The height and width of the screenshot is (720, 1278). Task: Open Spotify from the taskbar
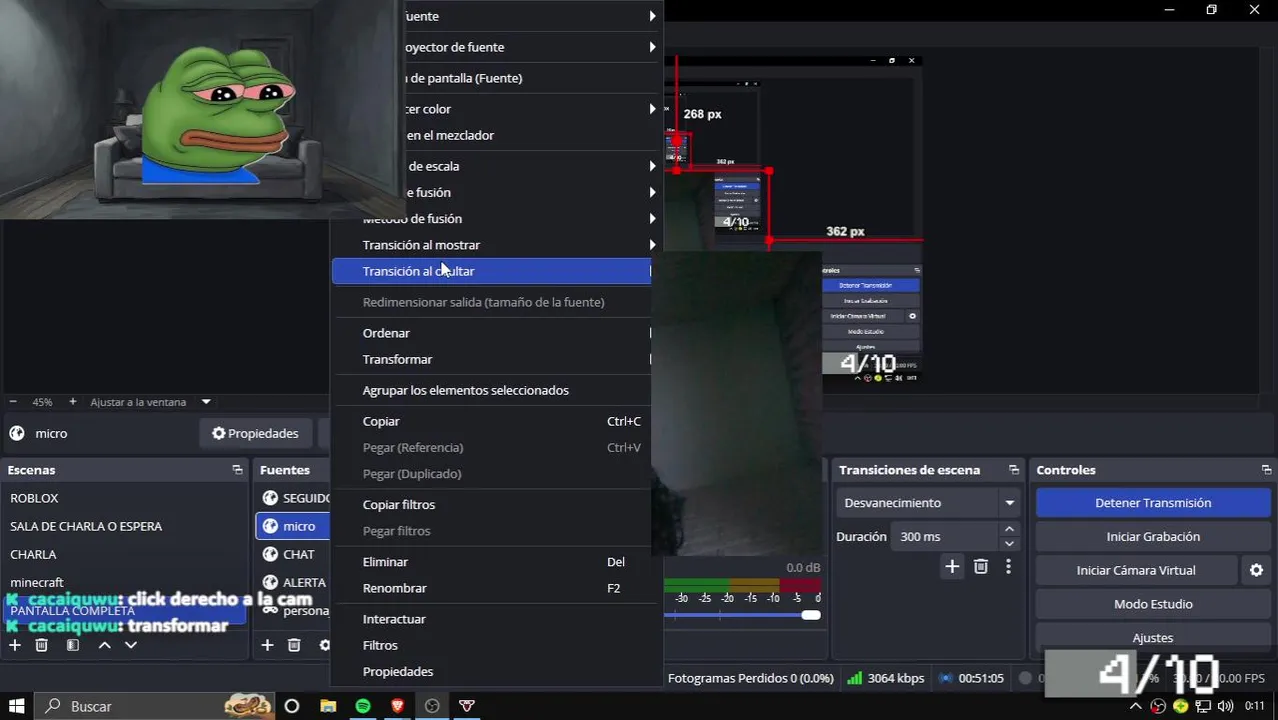(x=363, y=706)
